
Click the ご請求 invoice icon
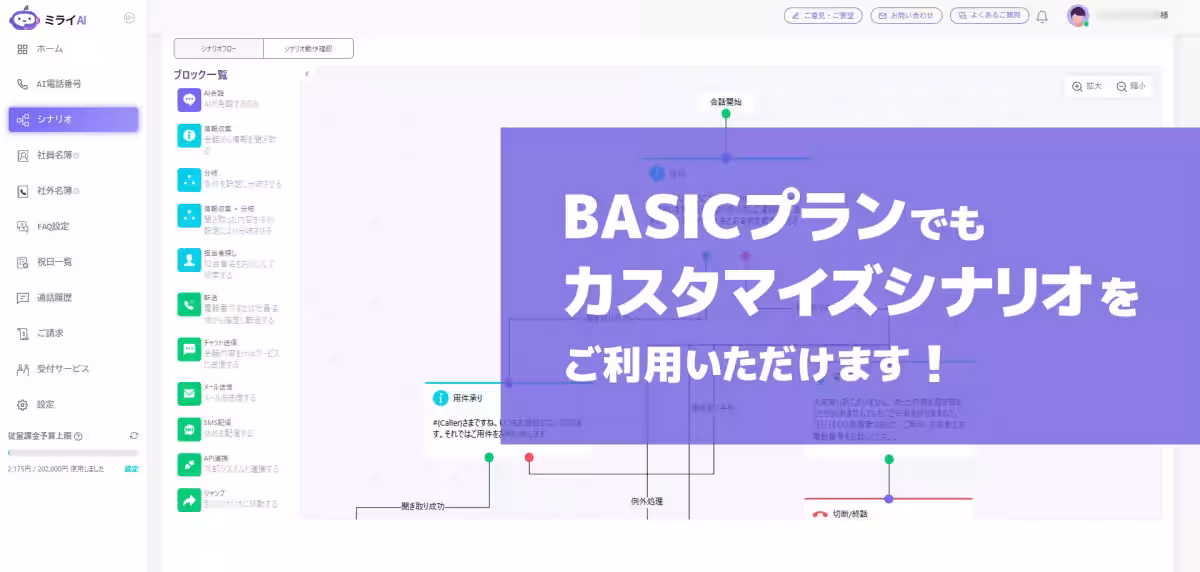(x=23, y=333)
